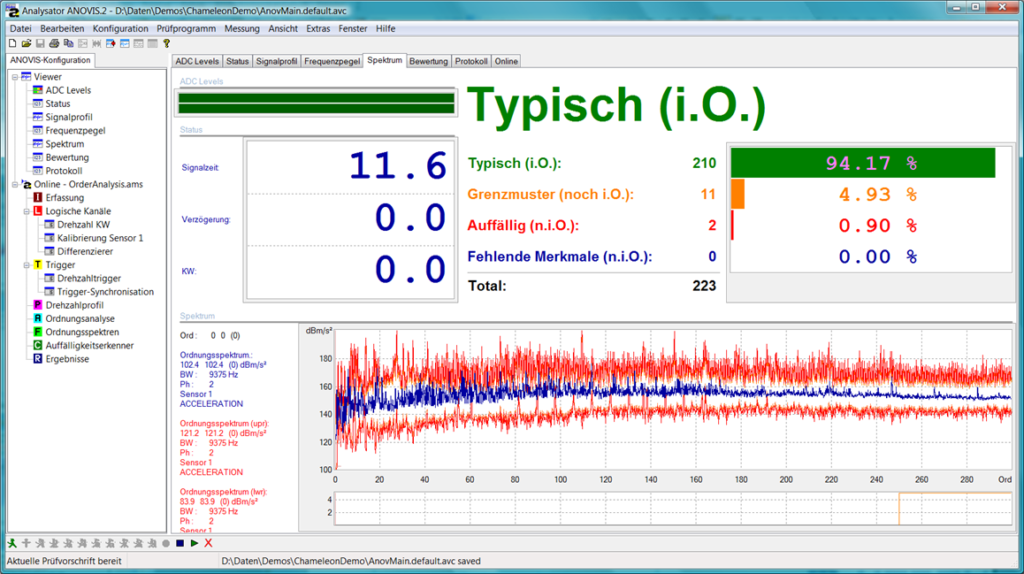Image resolution: width=1024 pixels, height=574 pixels.
Task: Open the Prüfprogramm menu
Action: coord(187,29)
